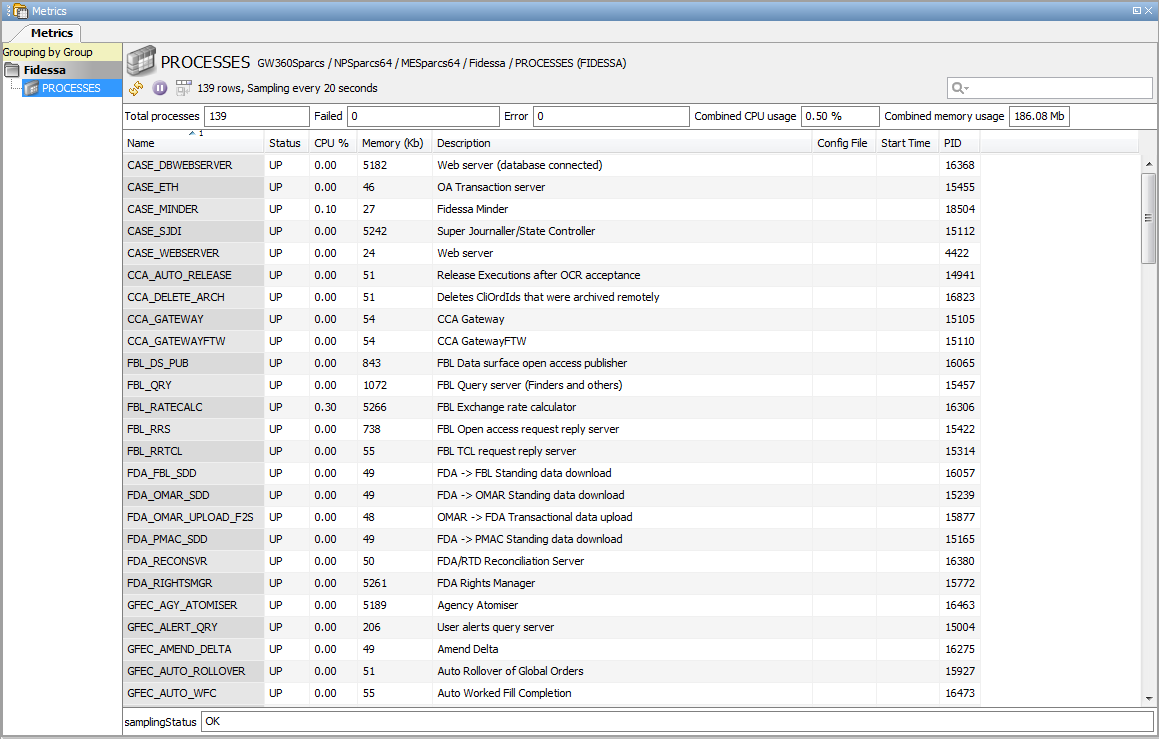Click the Combined CPU usage field
Screen dimensions: 1159x739
[x=840, y=116]
